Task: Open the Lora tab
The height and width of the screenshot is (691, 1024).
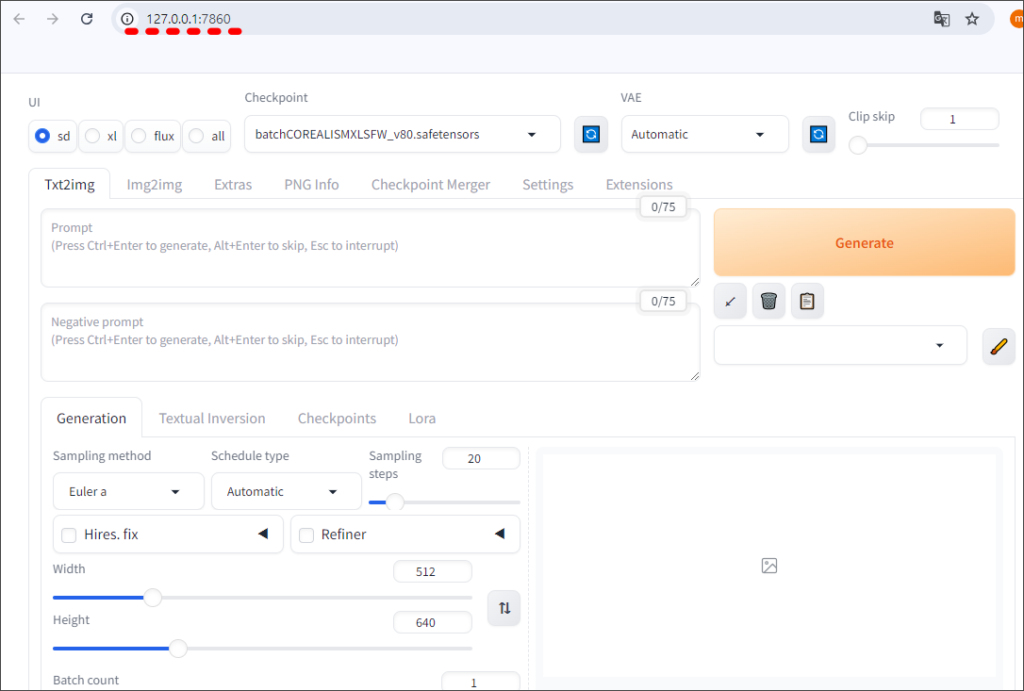Action: [421, 418]
